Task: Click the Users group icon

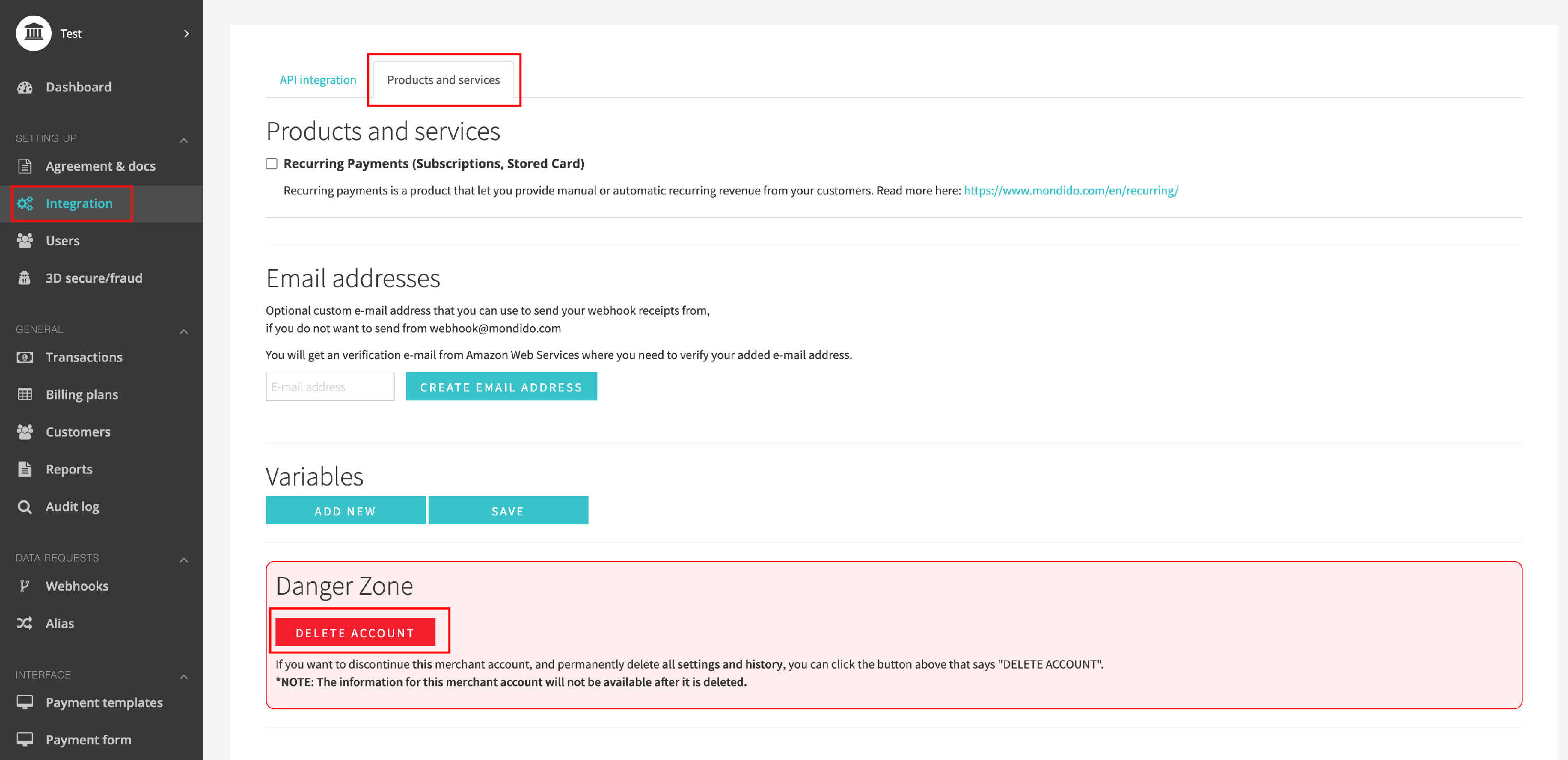Action: (25, 241)
